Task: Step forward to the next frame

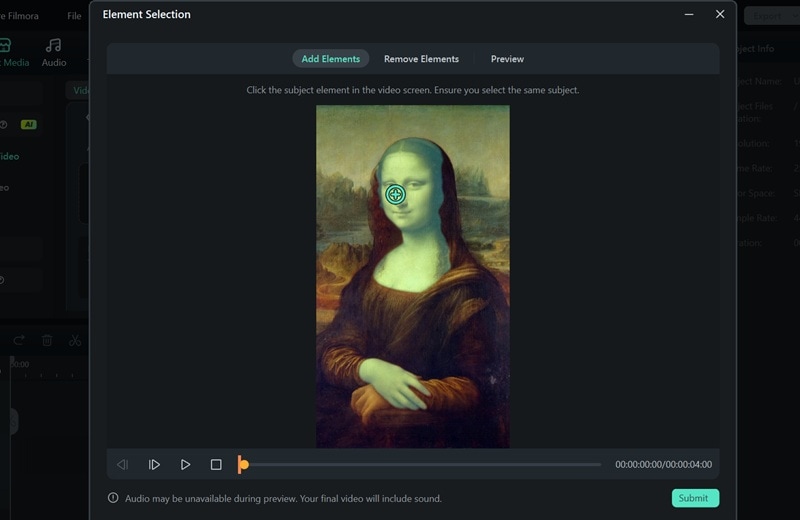Action: point(154,464)
